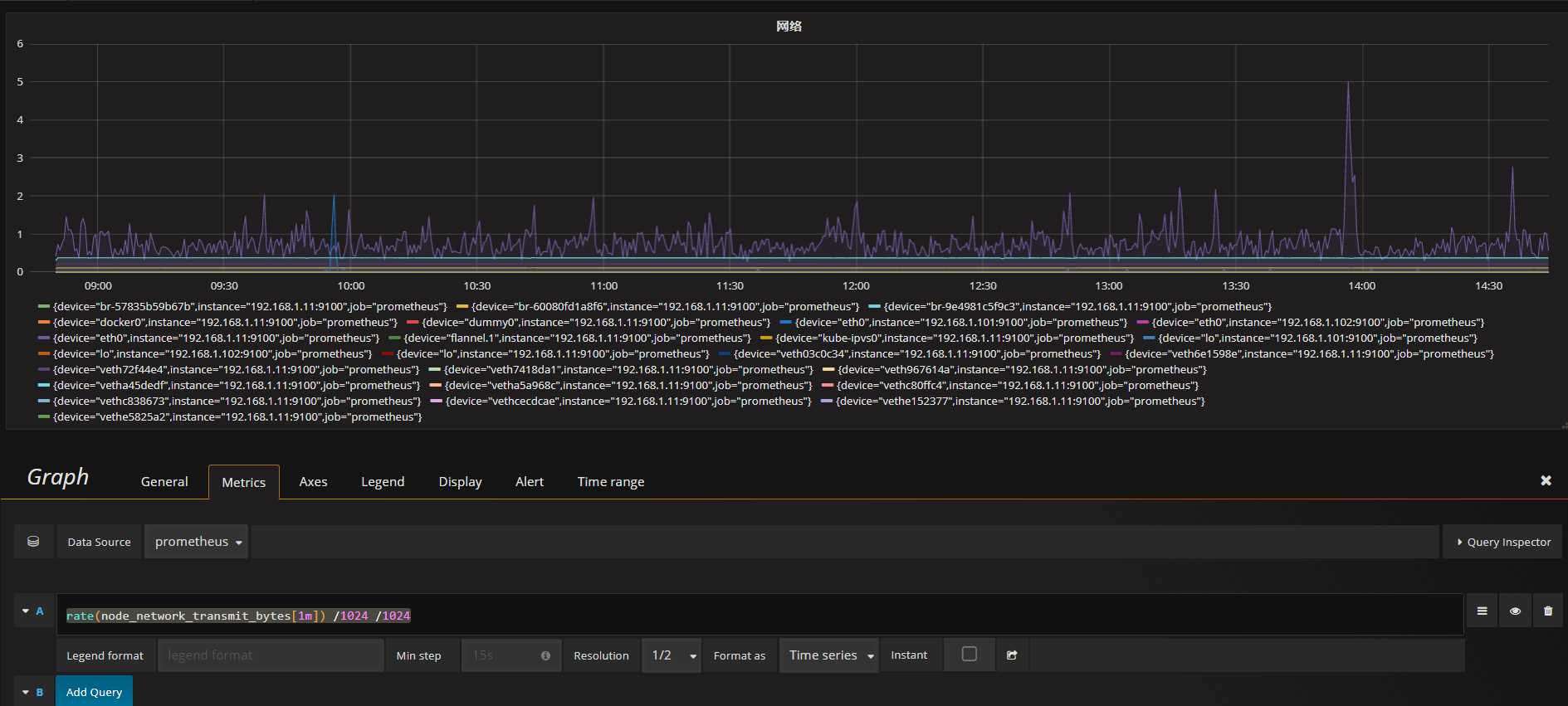The width and height of the screenshot is (1568, 706).
Task: Toggle series veth72f44e4 in legend
Action: click(x=236, y=370)
